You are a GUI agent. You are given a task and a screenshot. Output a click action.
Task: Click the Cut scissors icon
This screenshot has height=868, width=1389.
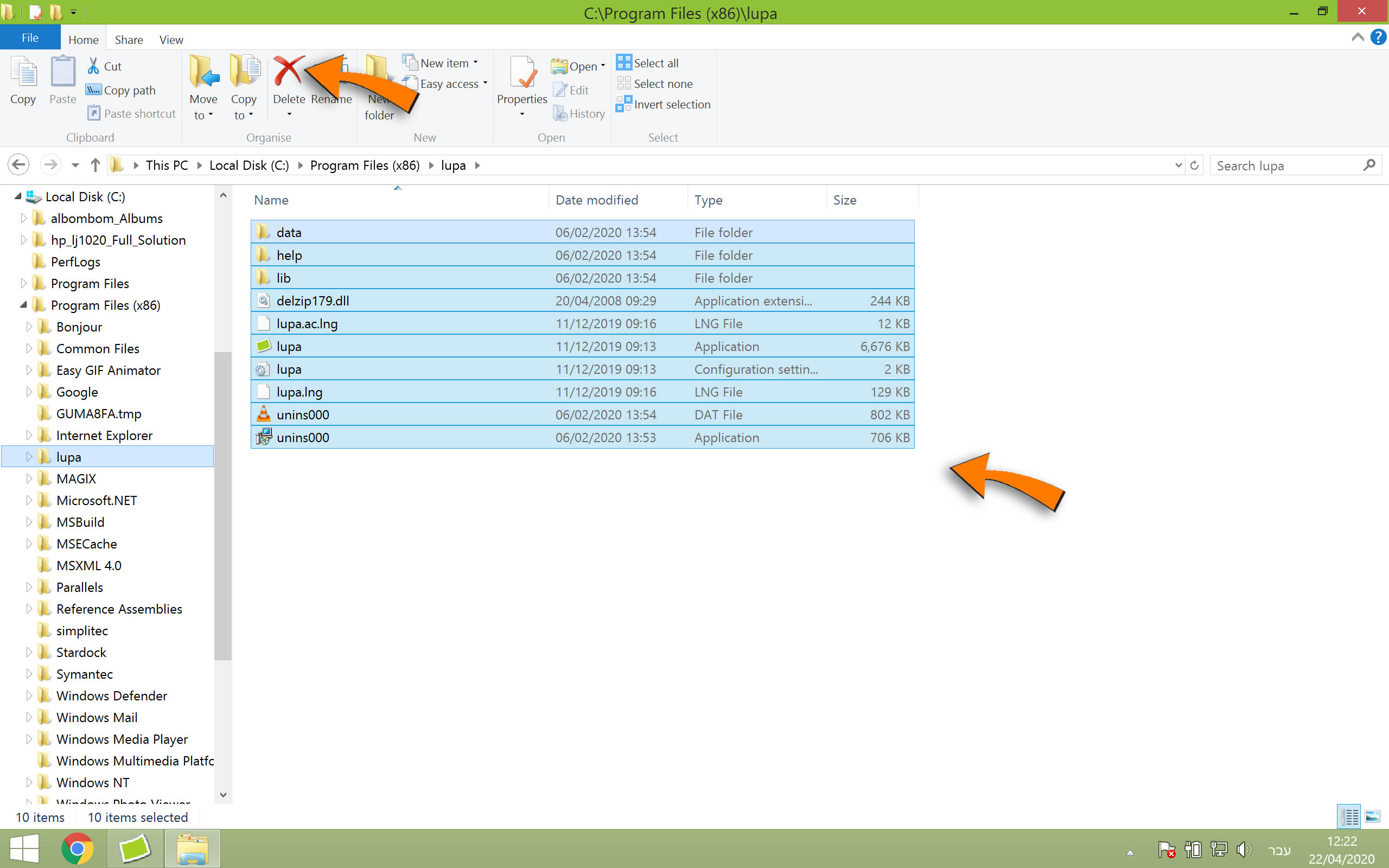93,66
